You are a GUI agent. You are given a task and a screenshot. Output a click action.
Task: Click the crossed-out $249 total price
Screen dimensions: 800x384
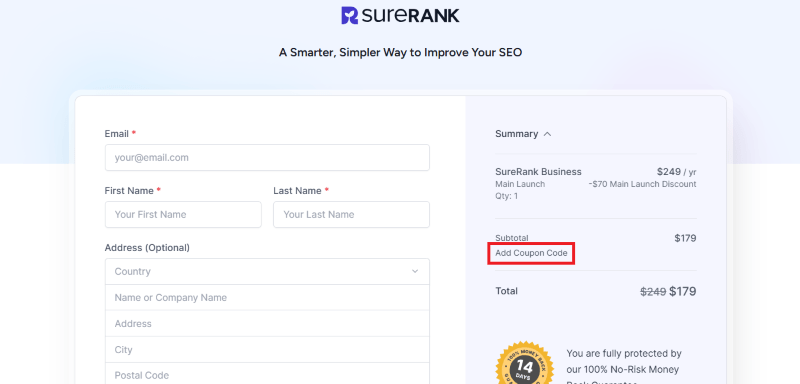pyautogui.click(x=653, y=292)
